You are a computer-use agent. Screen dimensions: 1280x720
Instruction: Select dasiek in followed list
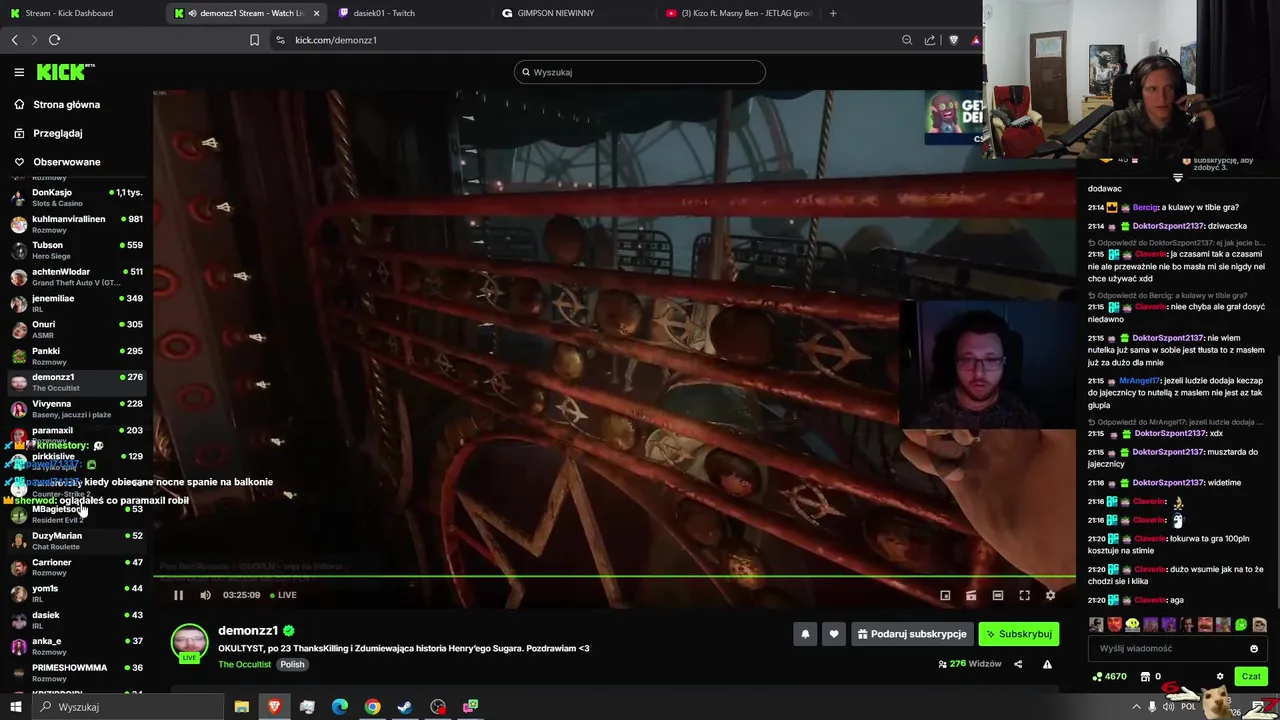click(76, 620)
